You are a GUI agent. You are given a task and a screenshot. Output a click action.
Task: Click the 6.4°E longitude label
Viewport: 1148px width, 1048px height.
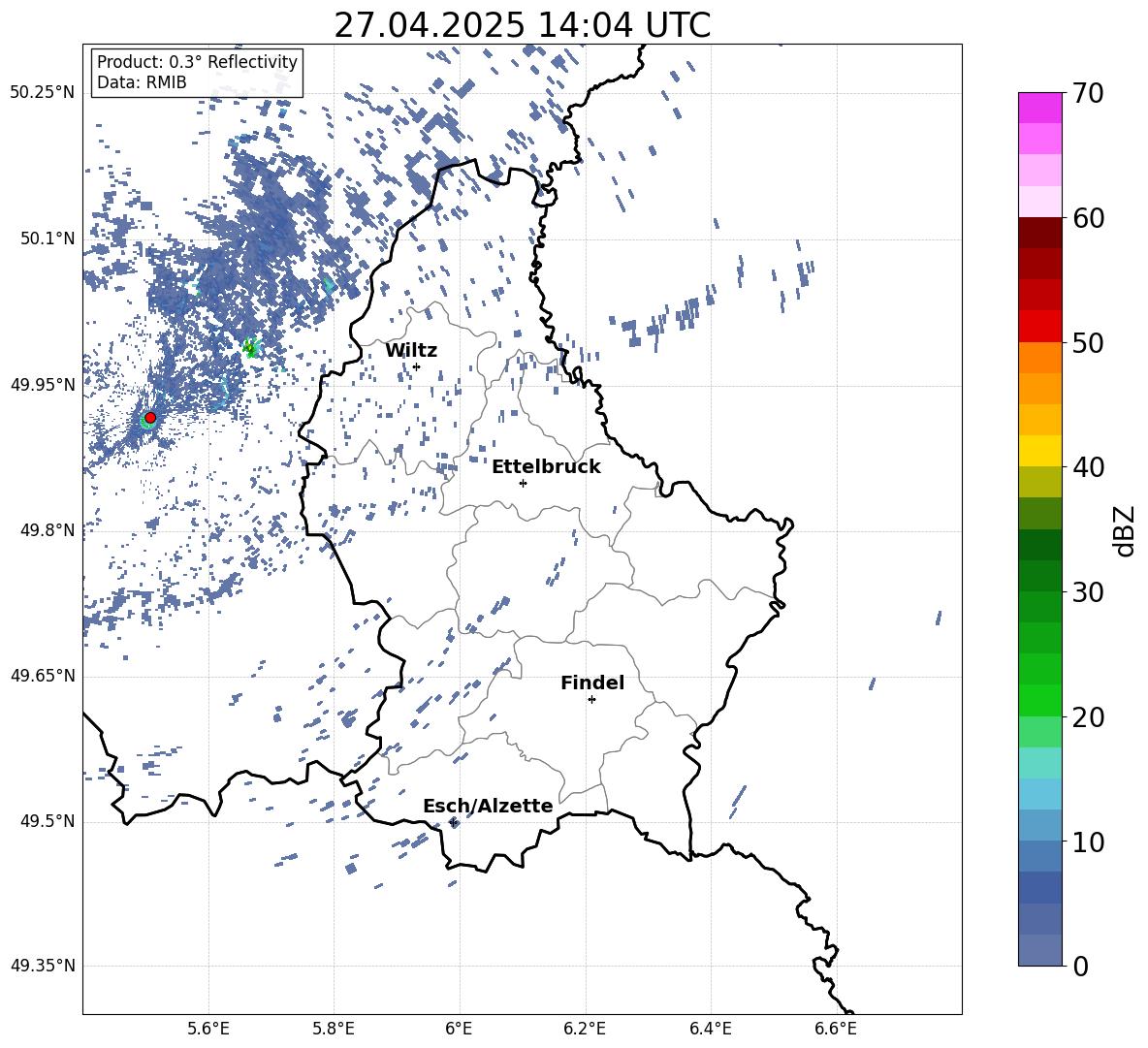[x=710, y=1029]
